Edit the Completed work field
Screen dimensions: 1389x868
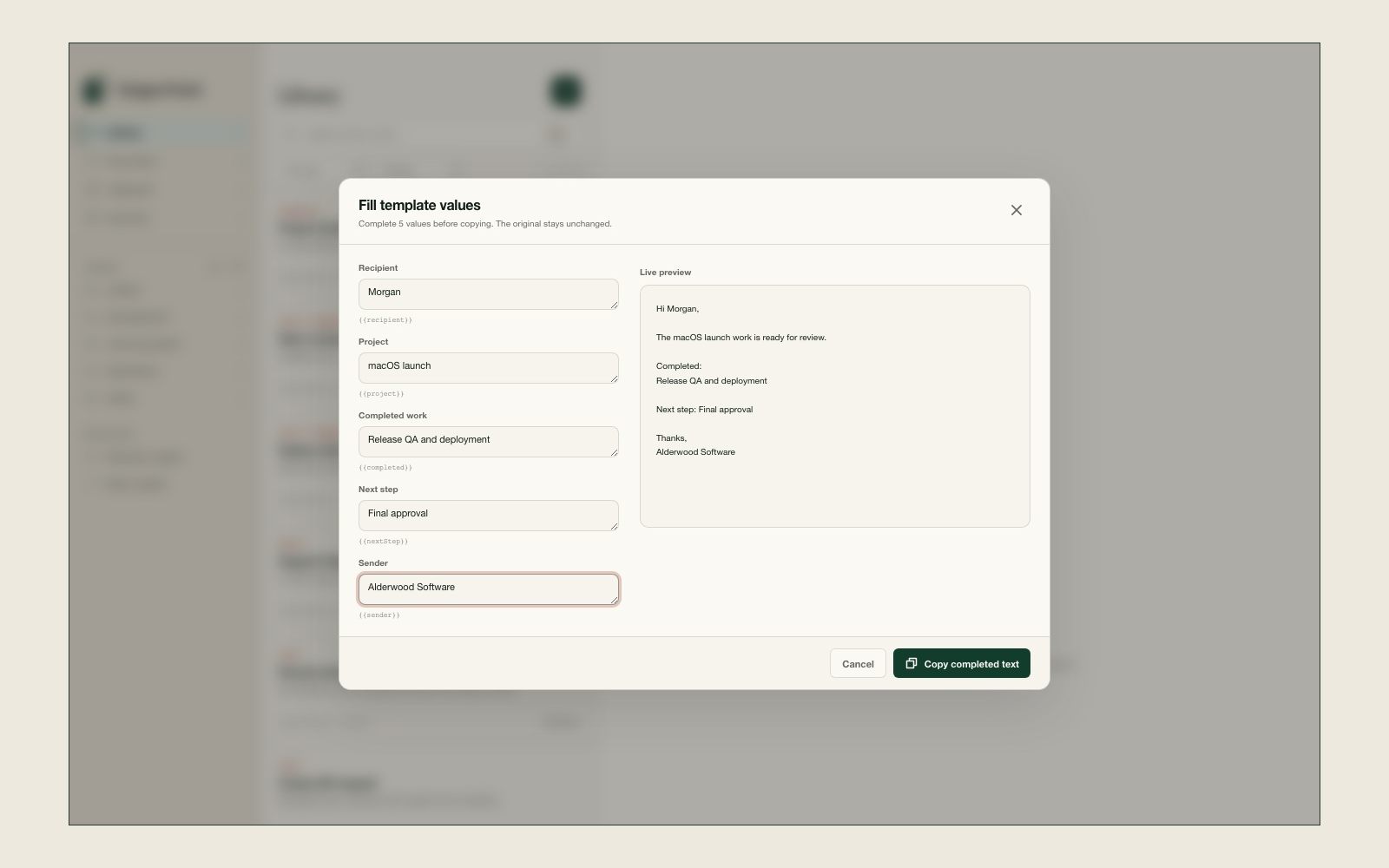(x=488, y=442)
